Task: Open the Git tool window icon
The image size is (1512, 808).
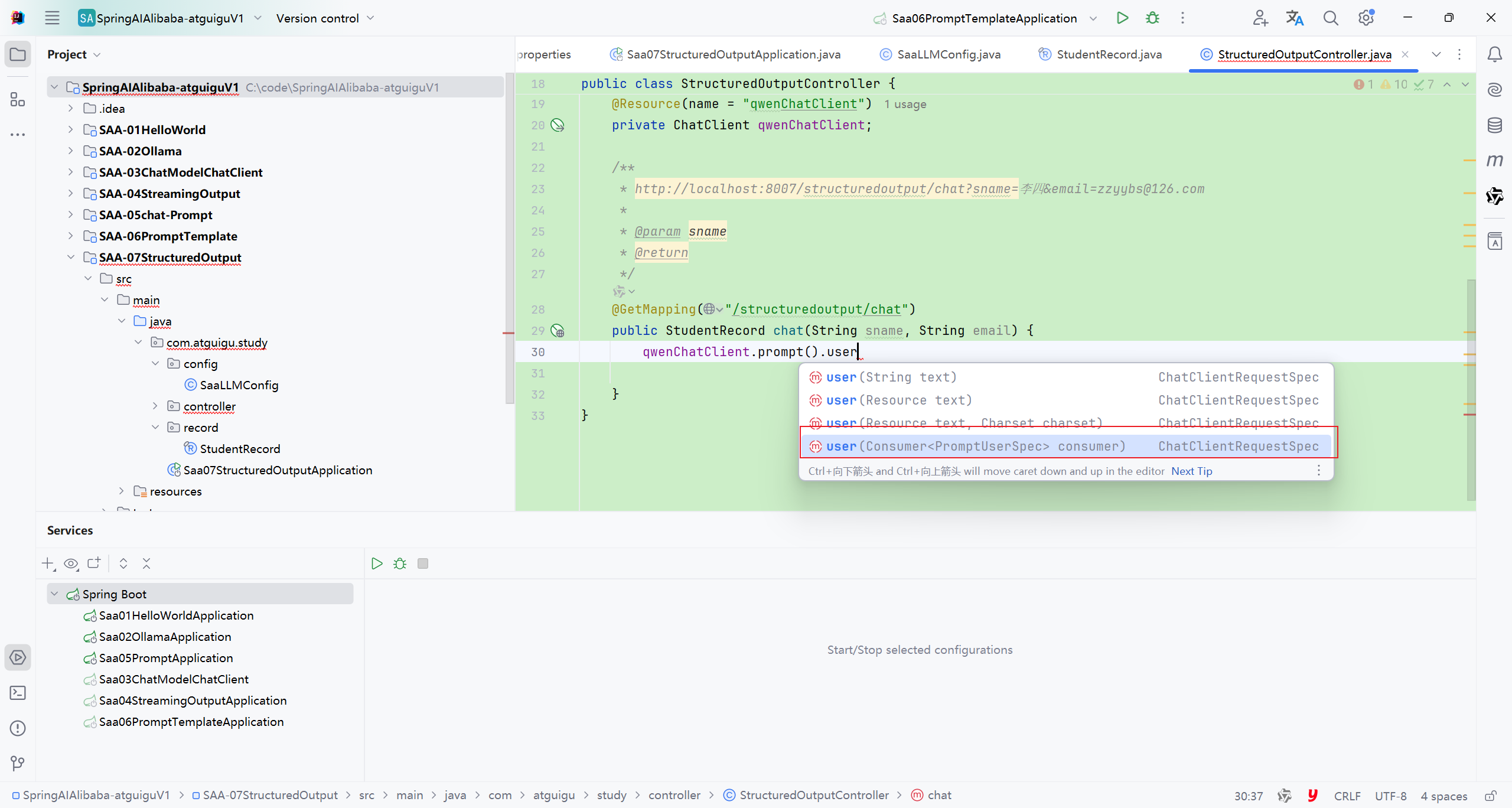Action: click(18, 763)
